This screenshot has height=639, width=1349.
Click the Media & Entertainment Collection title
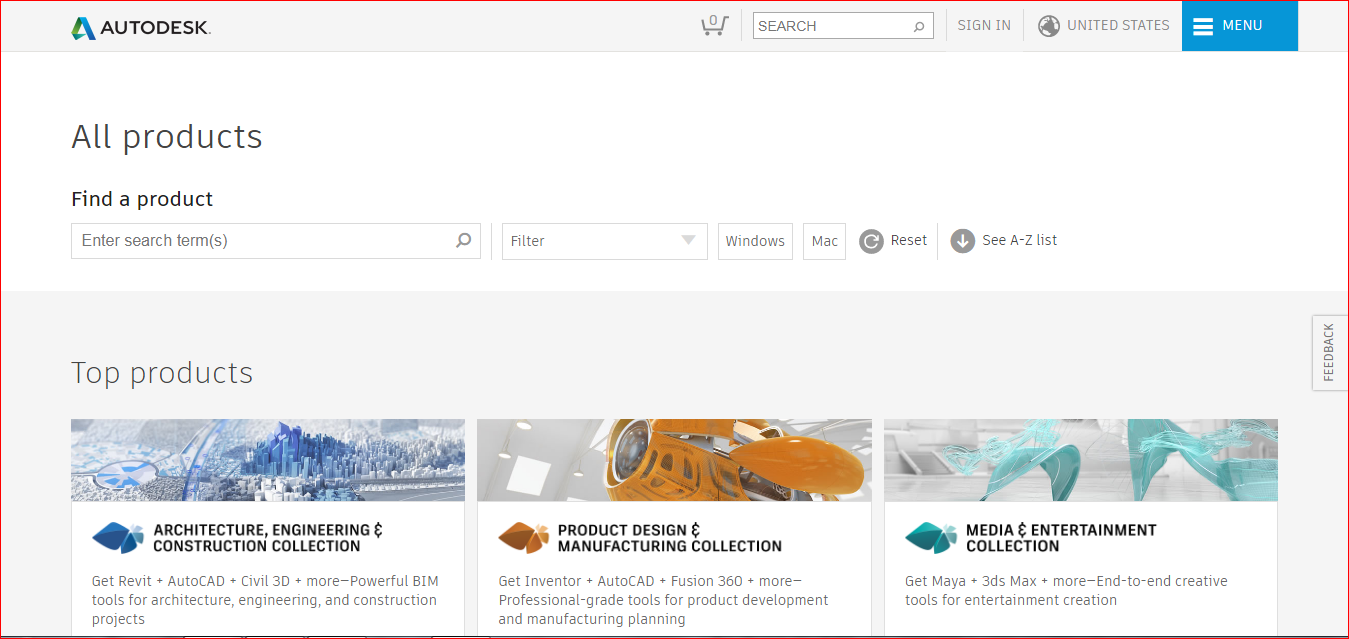click(1061, 538)
